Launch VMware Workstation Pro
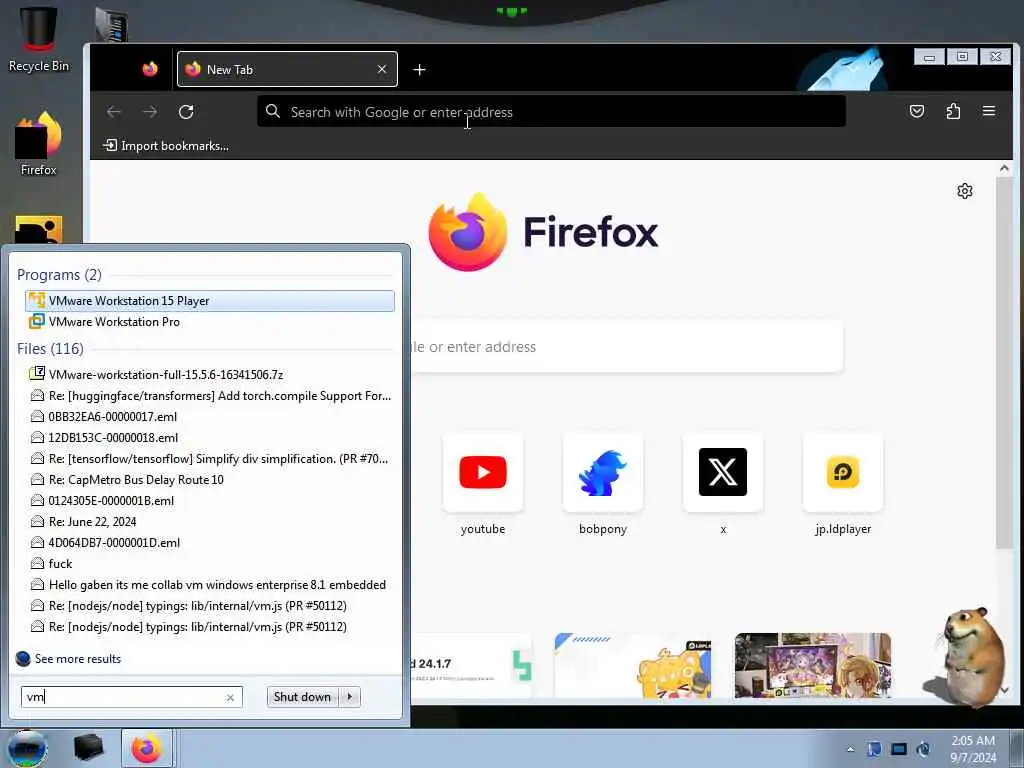The image size is (1024, 768). point(210,321)
